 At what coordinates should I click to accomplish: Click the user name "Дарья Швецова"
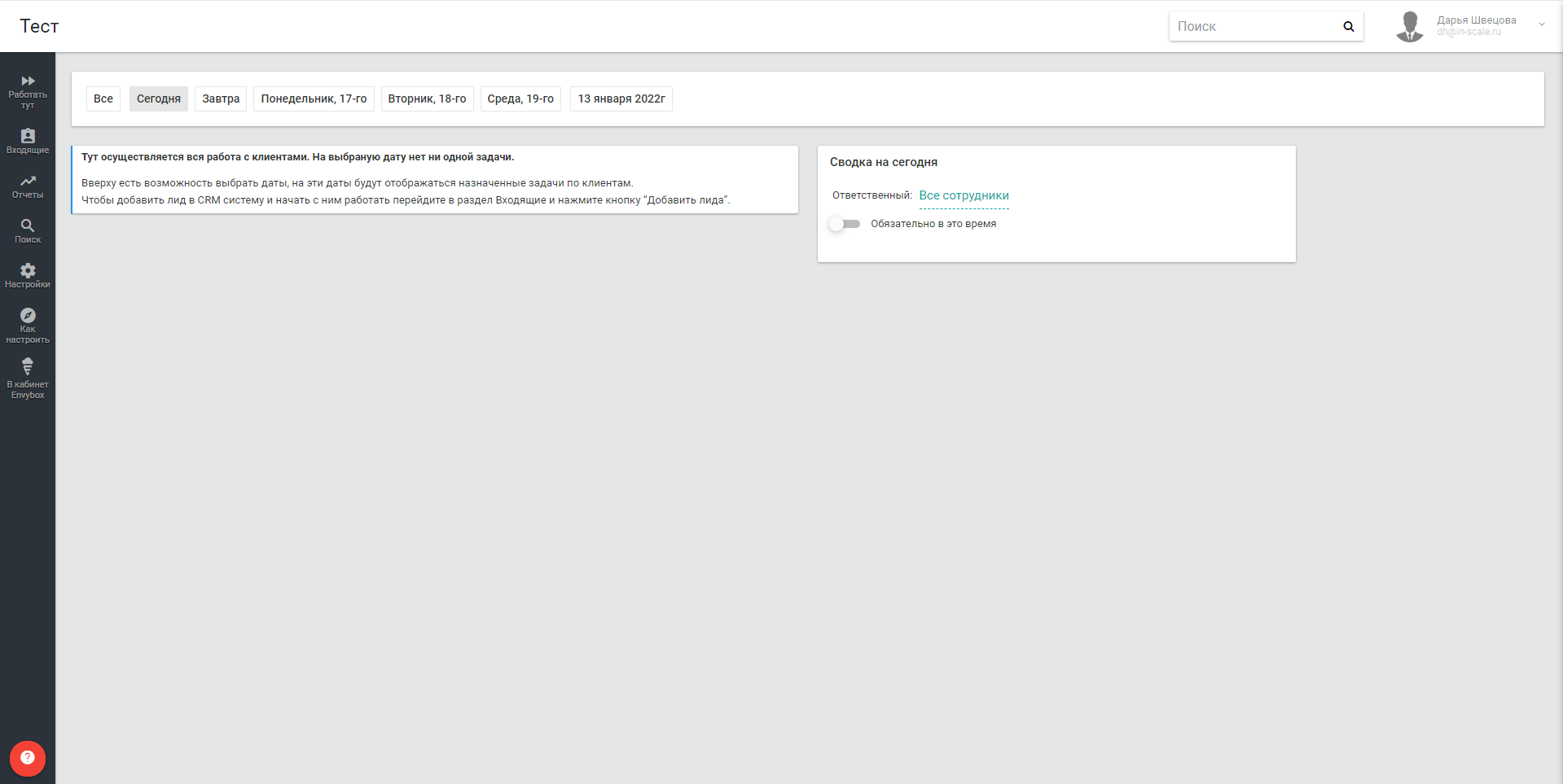[1477, 20]
